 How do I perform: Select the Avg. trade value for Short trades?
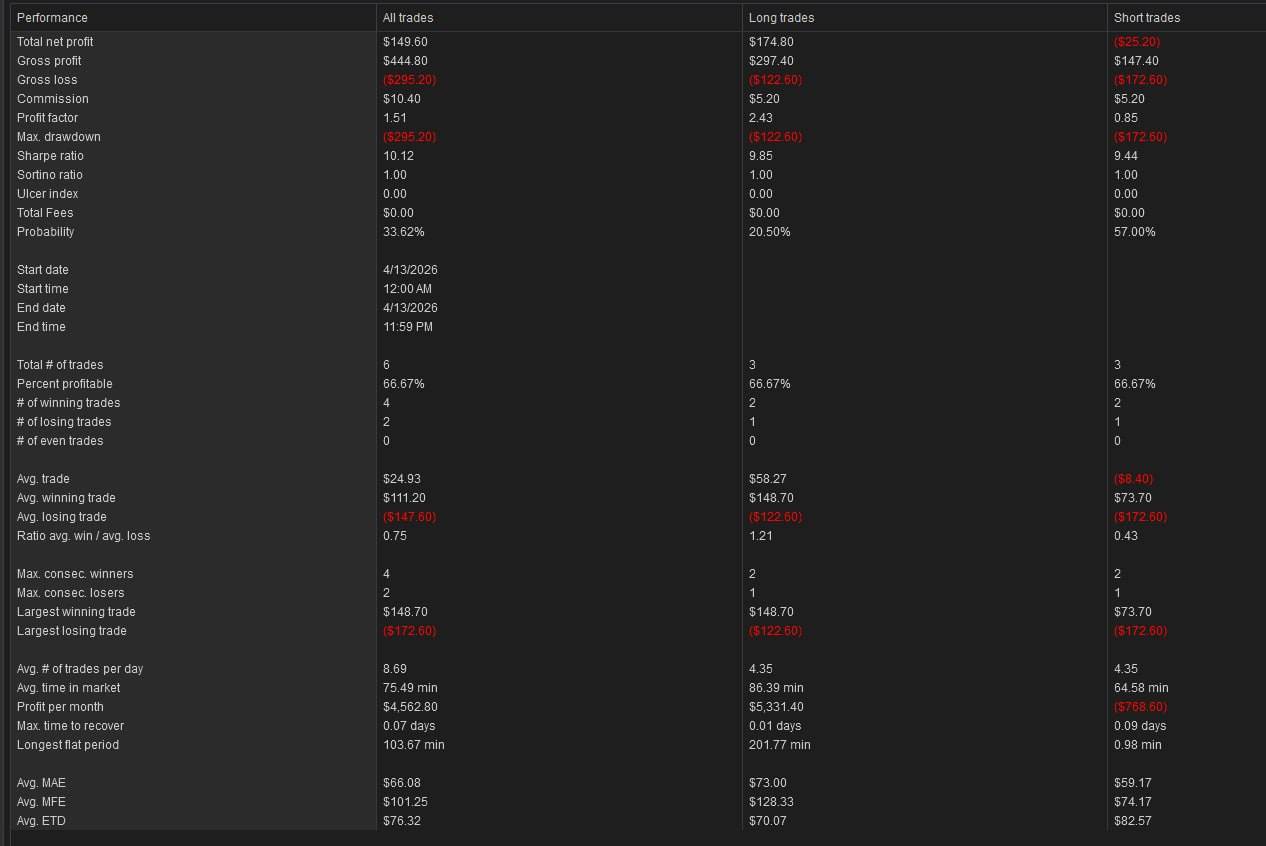(1133, 479)
